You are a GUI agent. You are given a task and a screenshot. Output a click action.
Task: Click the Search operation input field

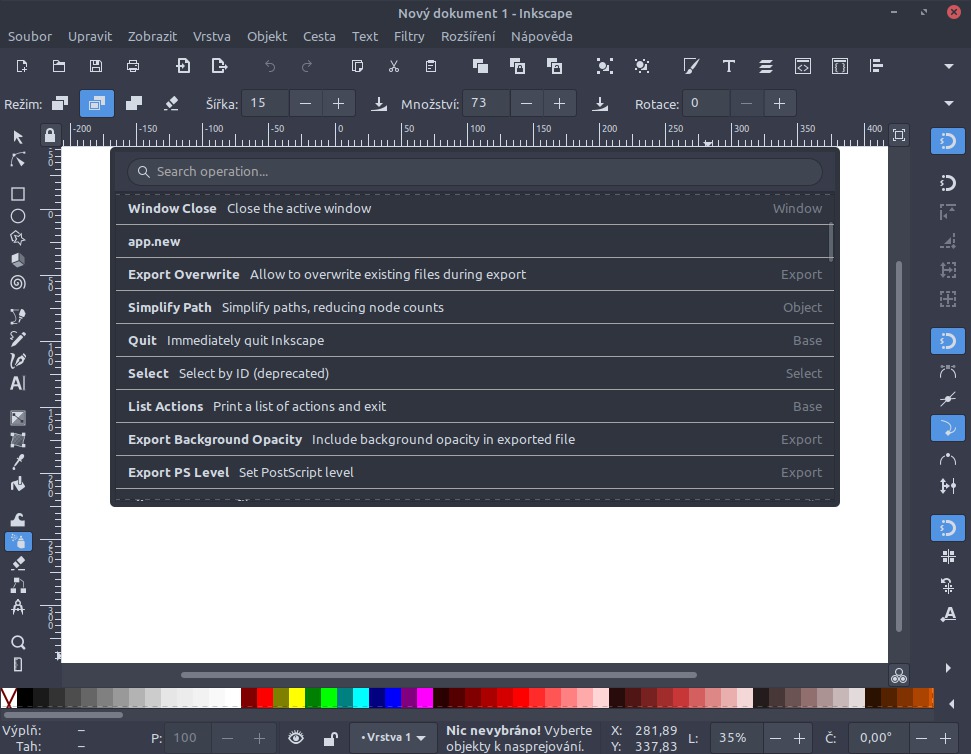tap(474, 172)
